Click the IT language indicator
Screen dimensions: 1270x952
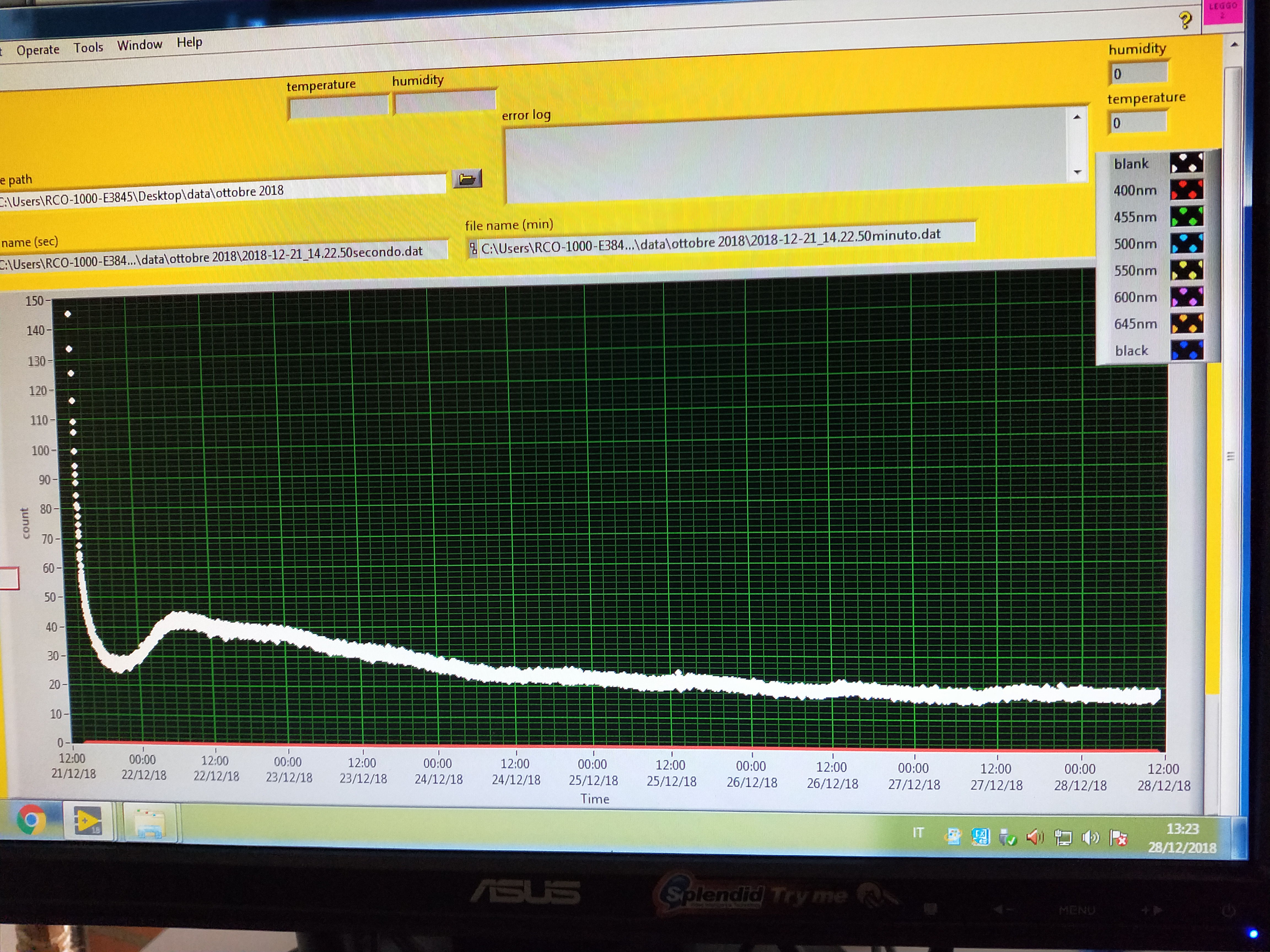pos(918,833)
